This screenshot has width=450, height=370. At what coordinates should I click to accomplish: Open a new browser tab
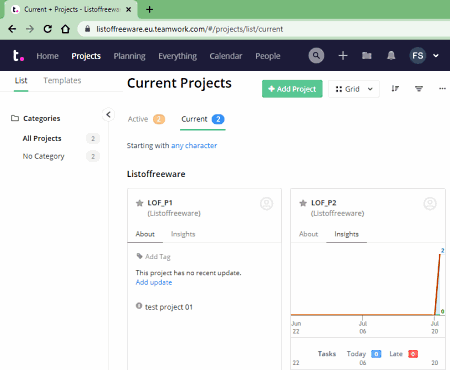(150, 9)
